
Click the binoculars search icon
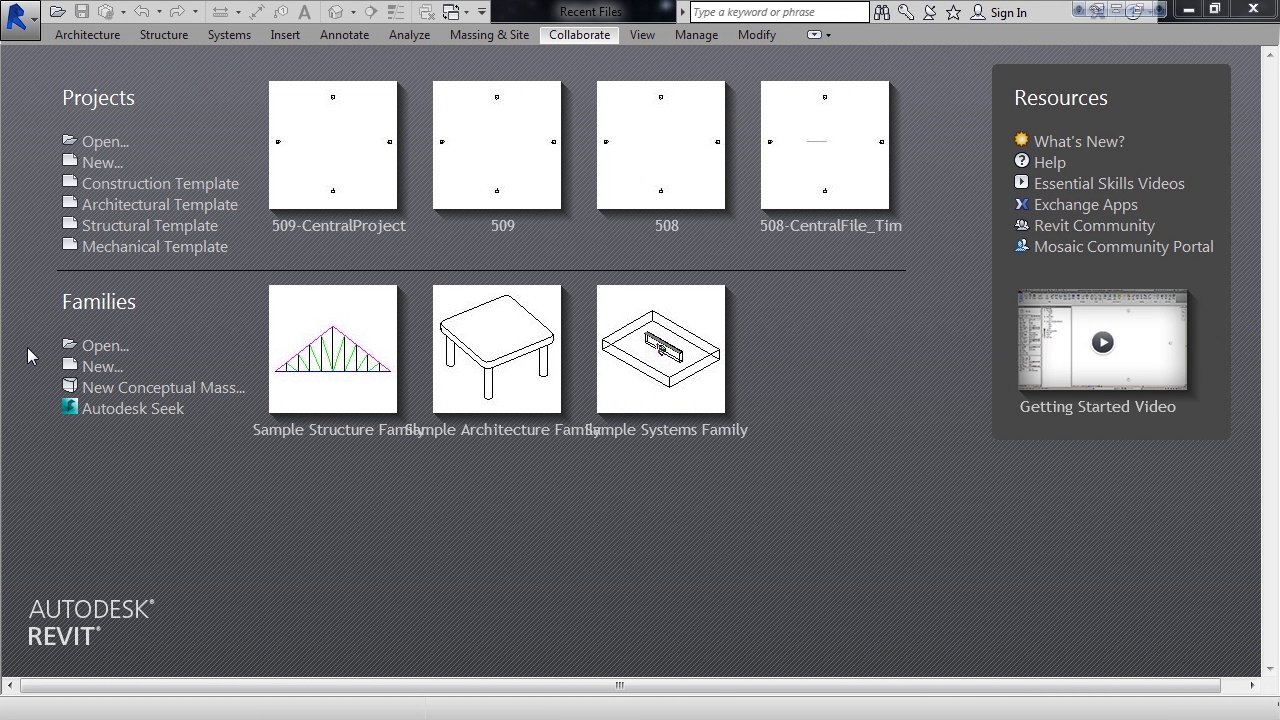click(882, 12)
